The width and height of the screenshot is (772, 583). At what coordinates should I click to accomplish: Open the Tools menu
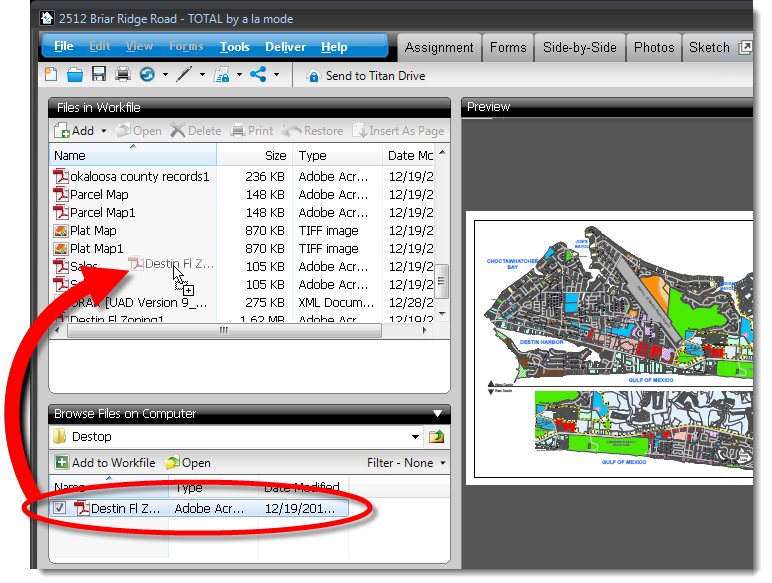(234, 47)
